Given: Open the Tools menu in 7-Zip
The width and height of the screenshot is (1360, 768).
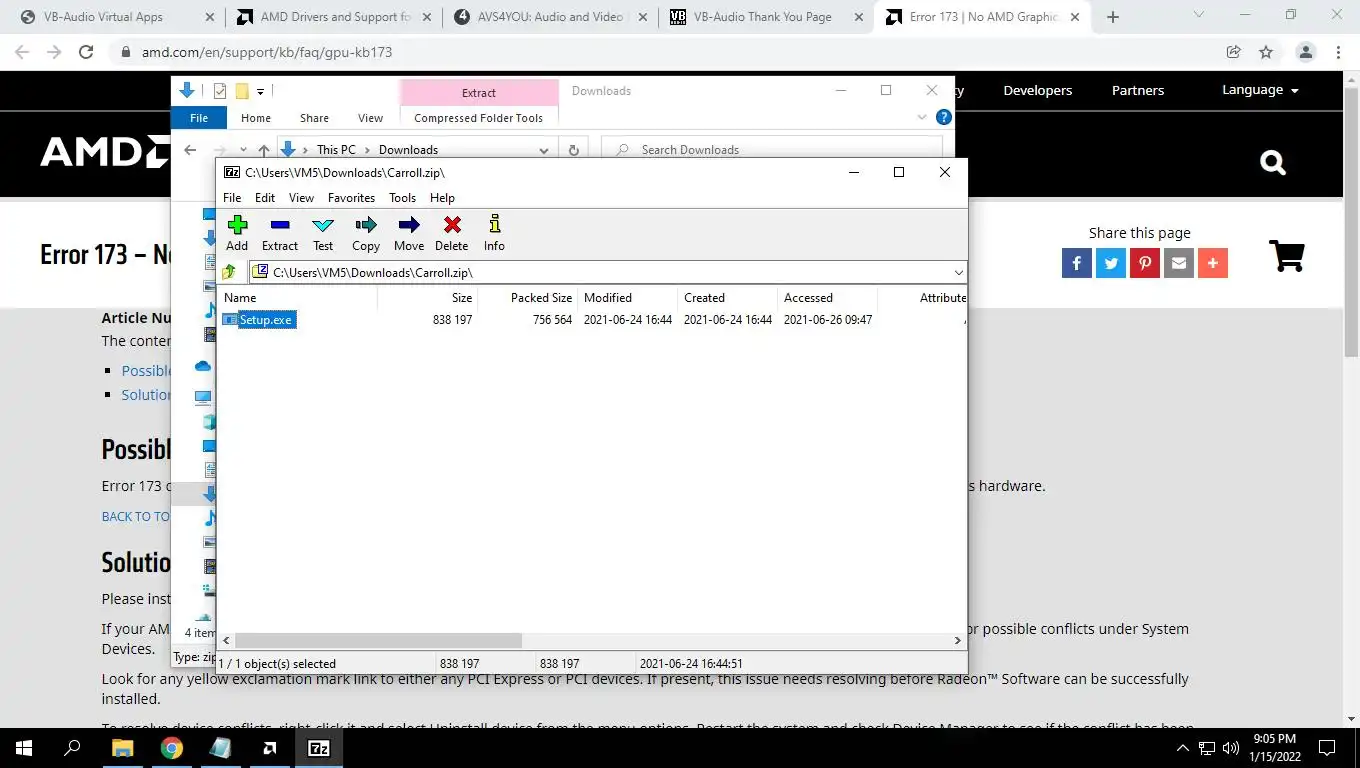Looking at the screenshot, I should (x=403, y=198).
